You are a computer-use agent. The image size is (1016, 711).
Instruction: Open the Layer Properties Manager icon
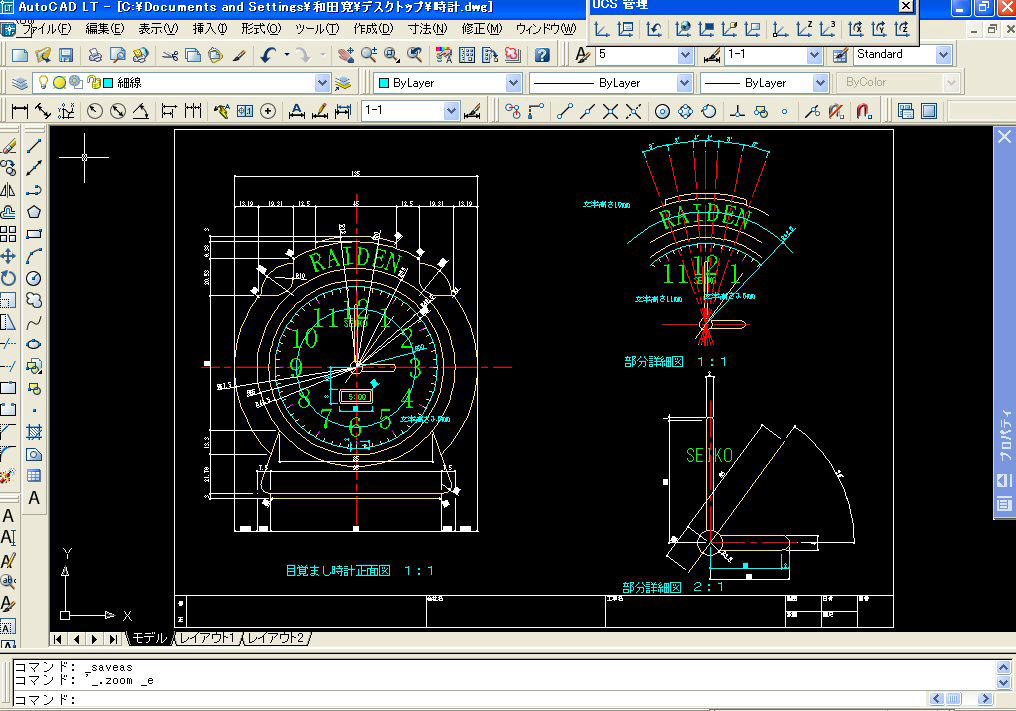(20, 83)
